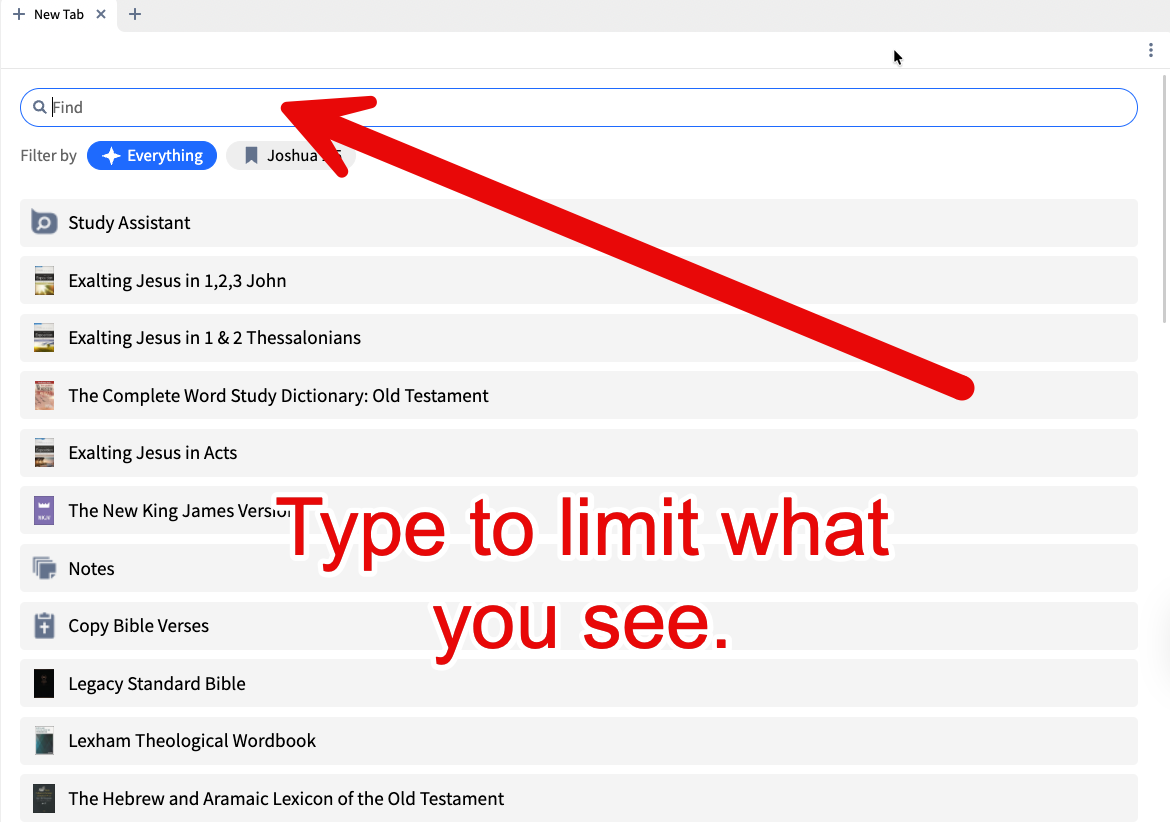Viewport: 1170px width, 822px height.
Task: Click the Legacy Standard Bible cover icon
Action: (44, 683)
